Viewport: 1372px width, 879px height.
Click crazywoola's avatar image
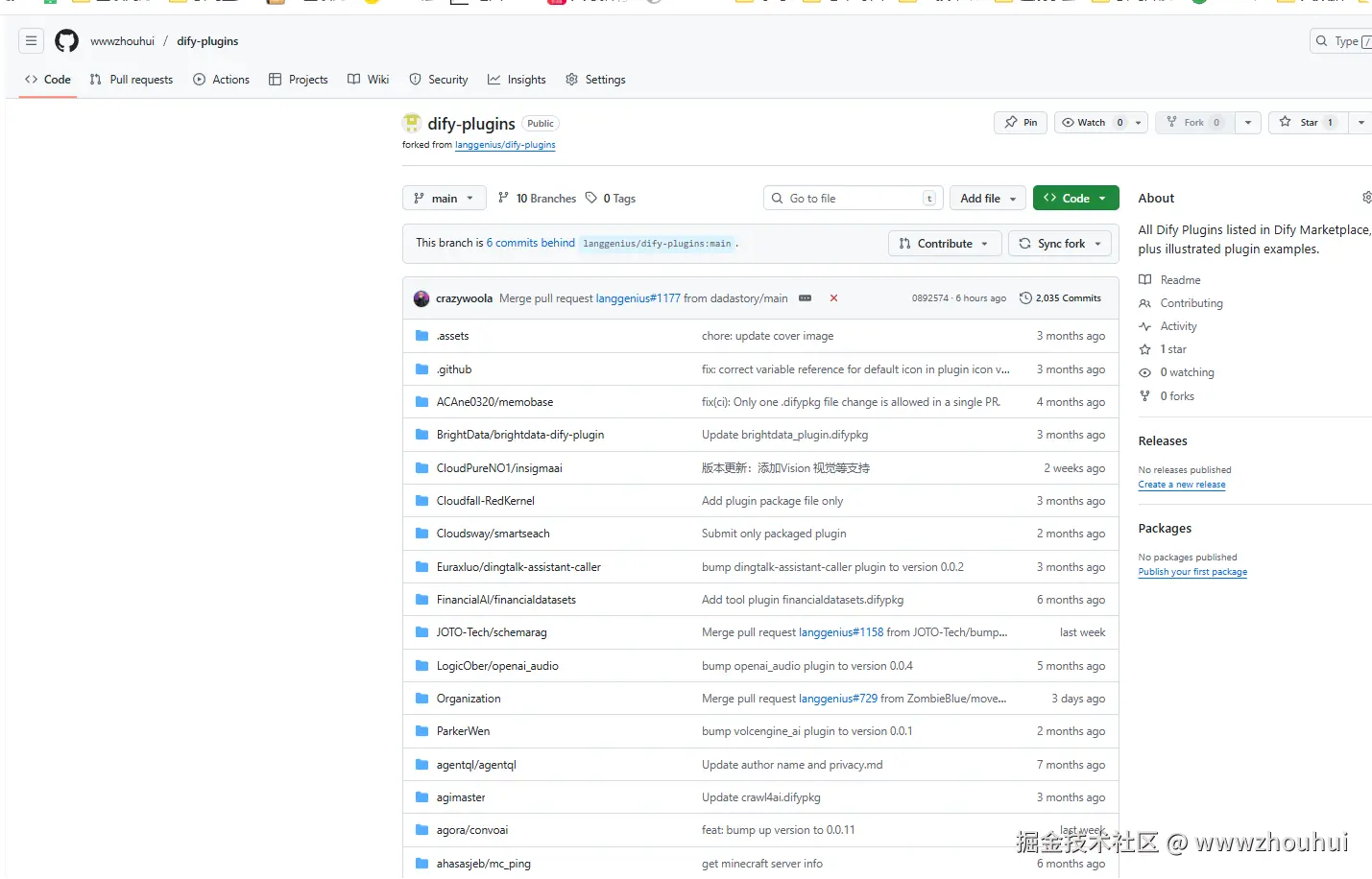pos(421,298)
